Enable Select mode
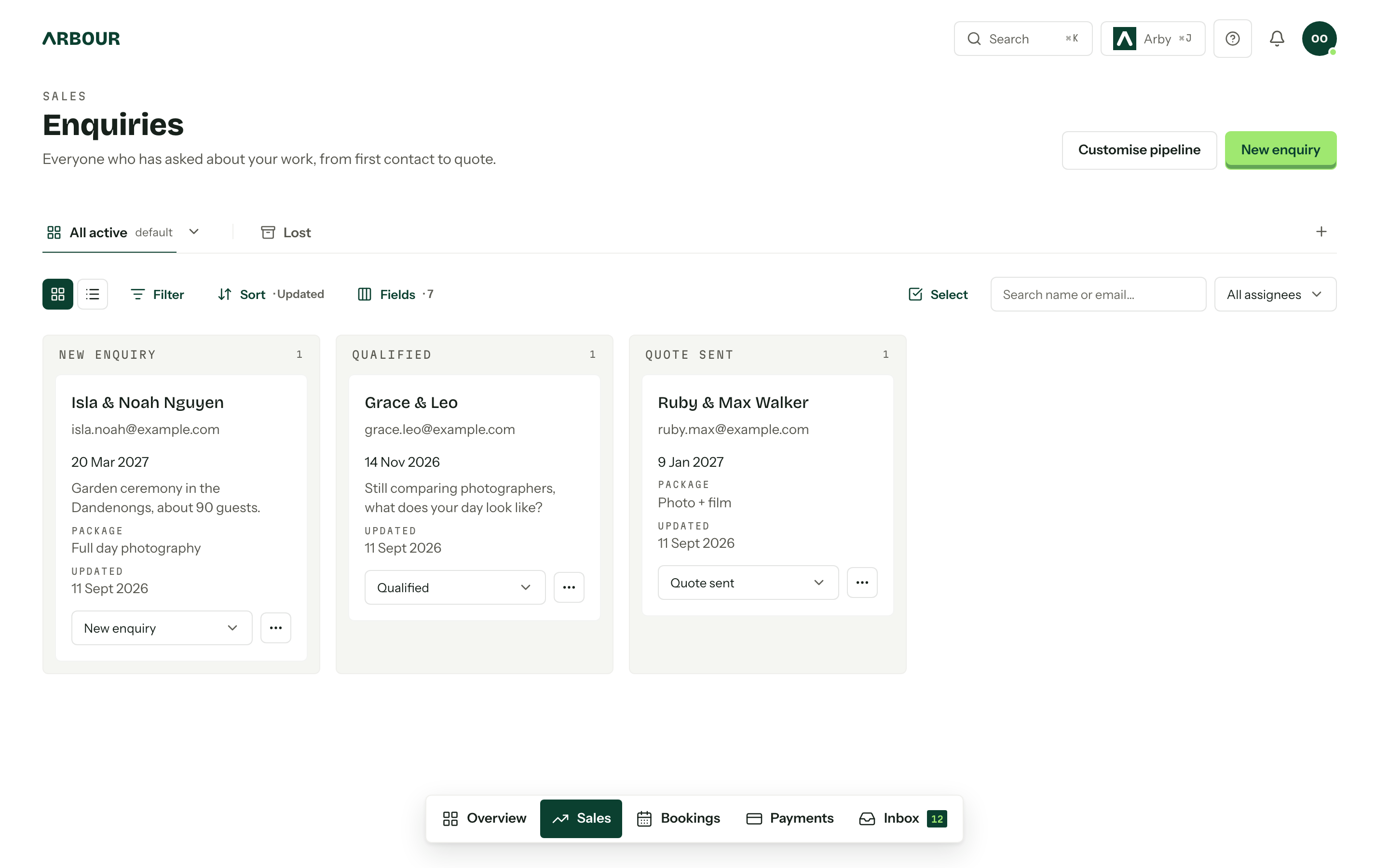The image size is (1389, 868). (x=939, y=295)
